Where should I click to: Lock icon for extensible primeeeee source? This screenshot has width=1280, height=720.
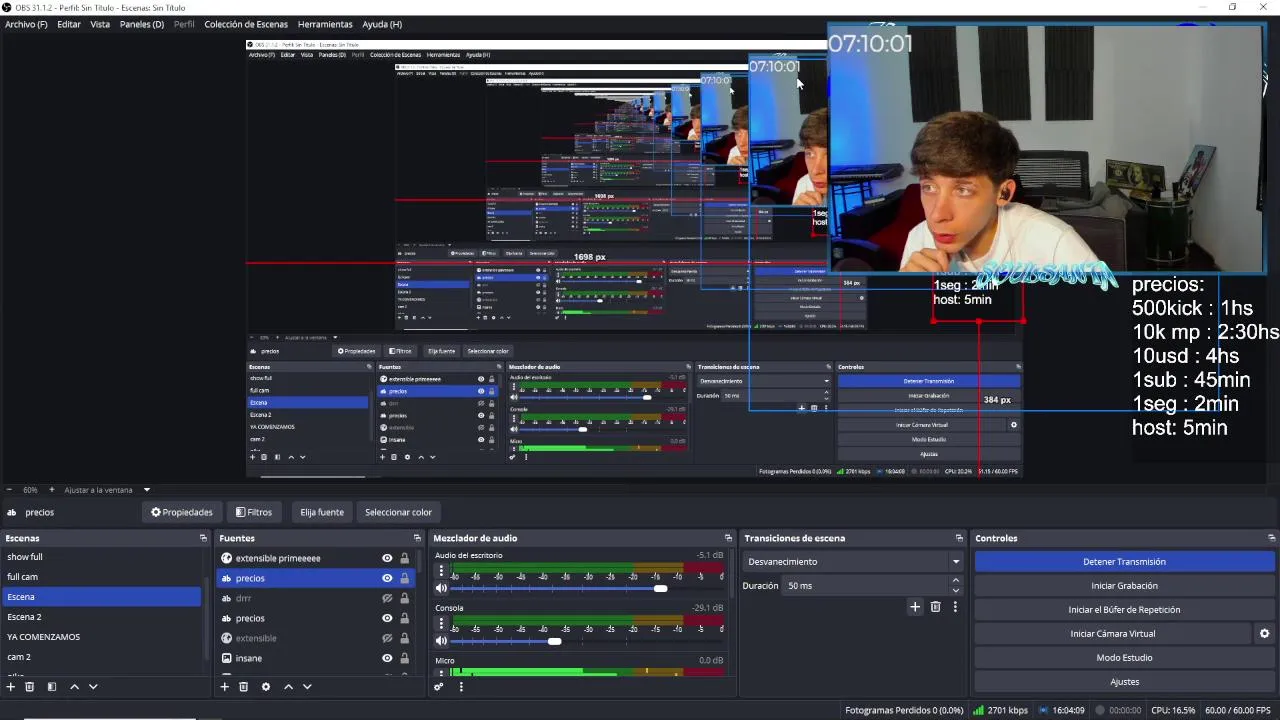click(404, 558)
